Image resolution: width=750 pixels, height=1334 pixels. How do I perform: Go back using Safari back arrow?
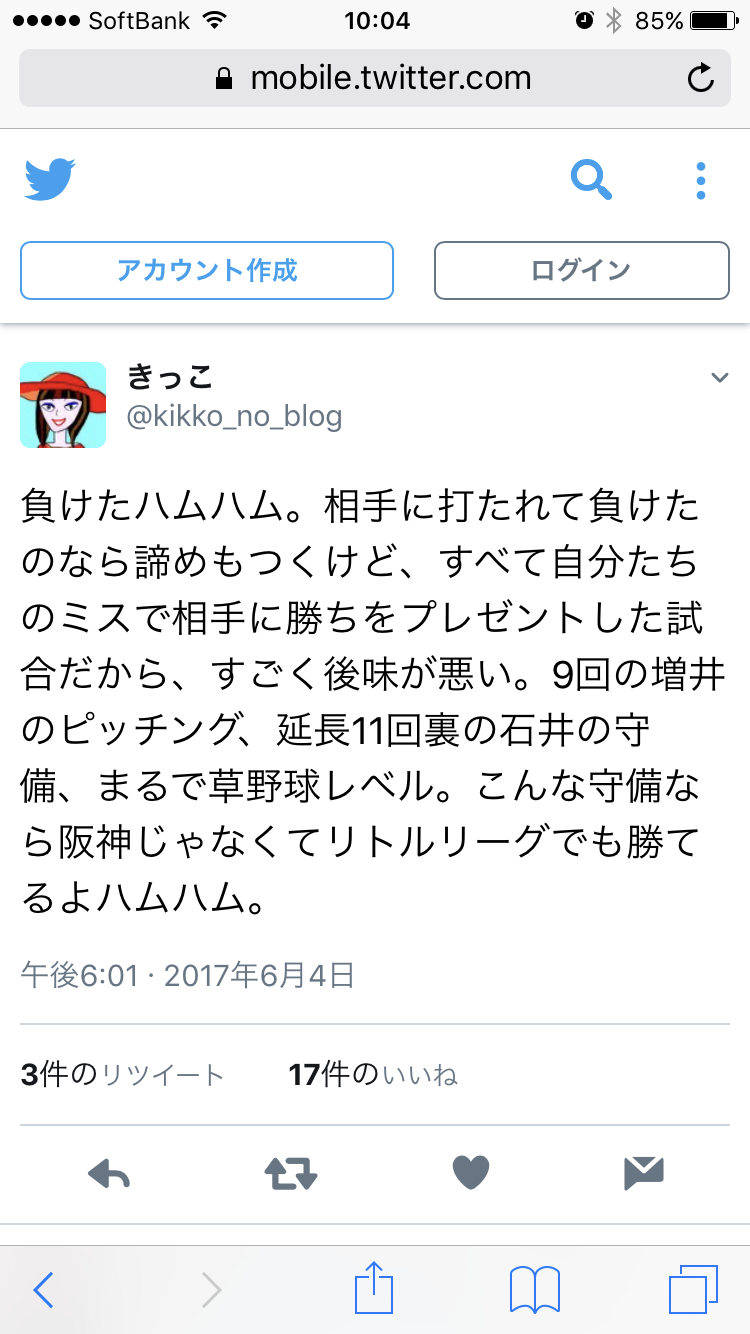[43, 1290]
